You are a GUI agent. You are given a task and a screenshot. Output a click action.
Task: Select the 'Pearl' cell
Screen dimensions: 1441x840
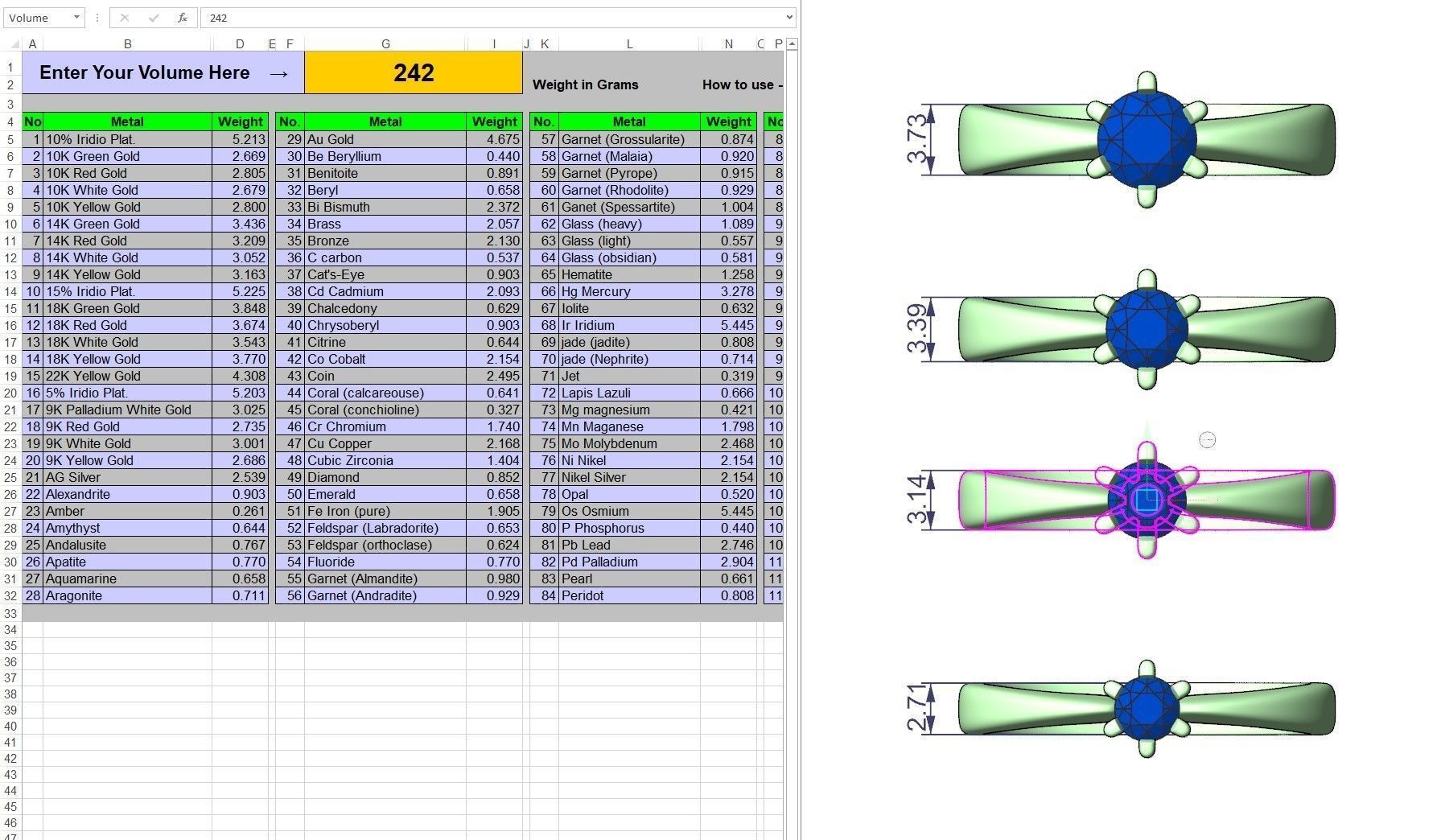tap(629, 579)
